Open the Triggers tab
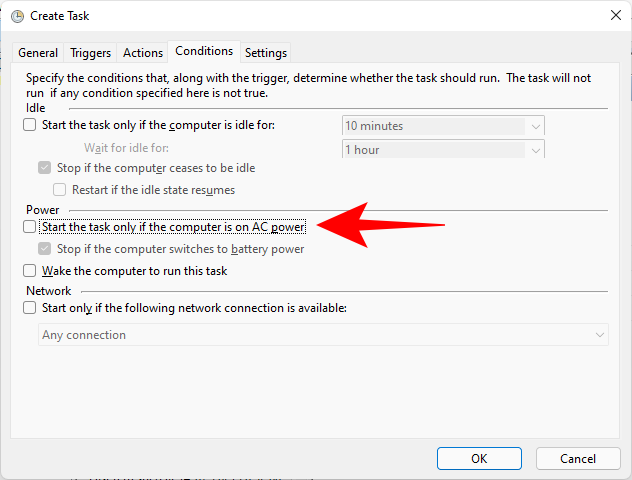Viewport: 632px width, 480px height. click(90, 53)
